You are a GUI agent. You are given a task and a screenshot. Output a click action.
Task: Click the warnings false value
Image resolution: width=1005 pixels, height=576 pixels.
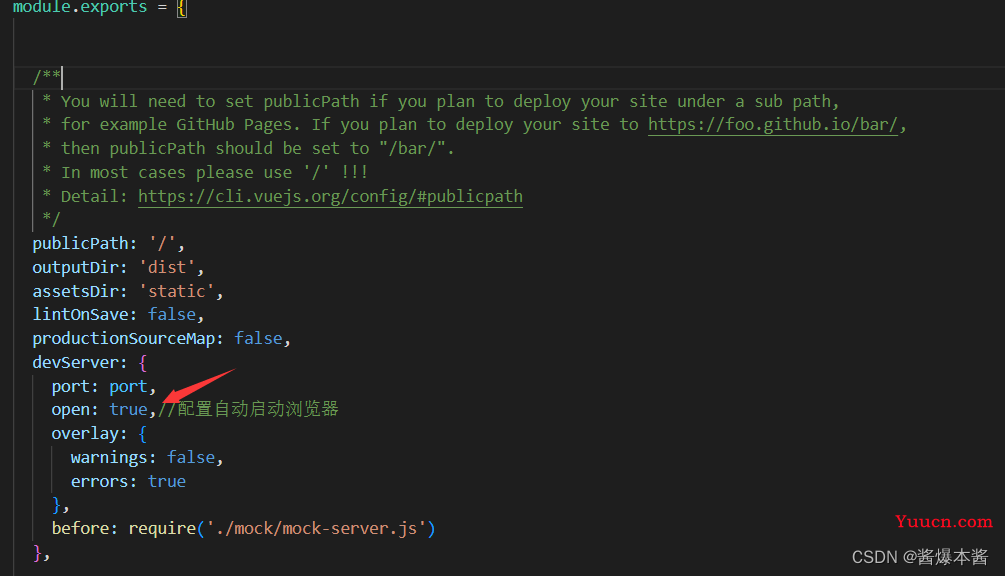[191, 457]
